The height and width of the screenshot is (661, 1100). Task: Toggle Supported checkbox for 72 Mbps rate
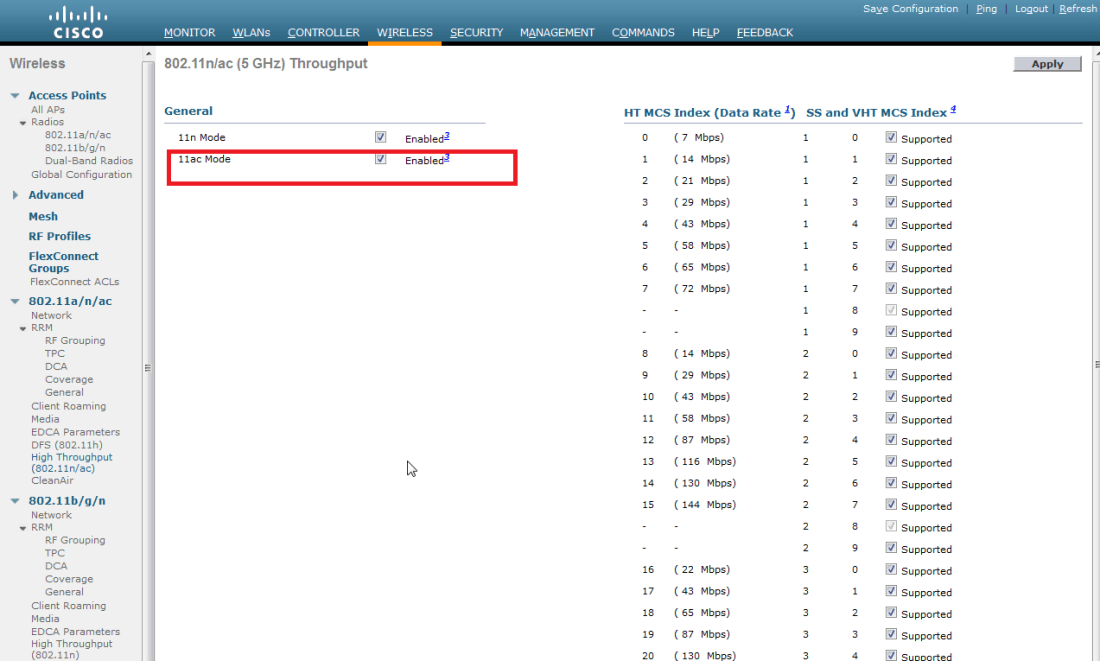[891, 289]
